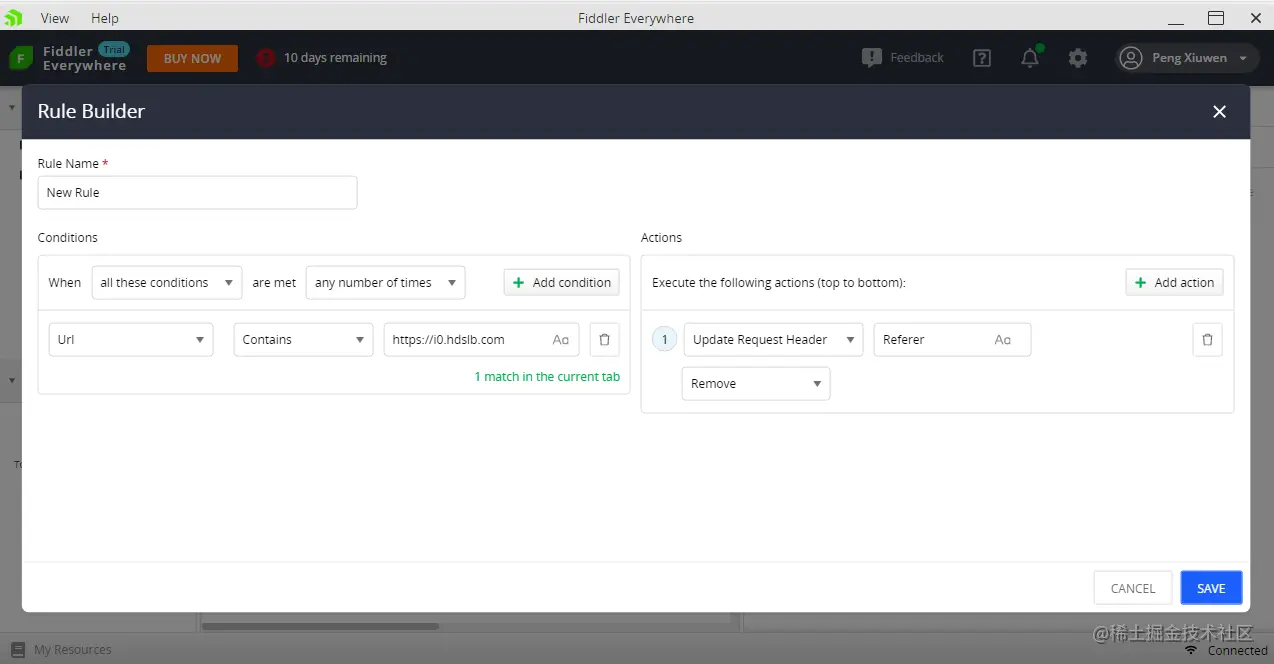Open the help question mark icon
The width and height of the screenshot is (1274, 664).
[x=982, y=58]
